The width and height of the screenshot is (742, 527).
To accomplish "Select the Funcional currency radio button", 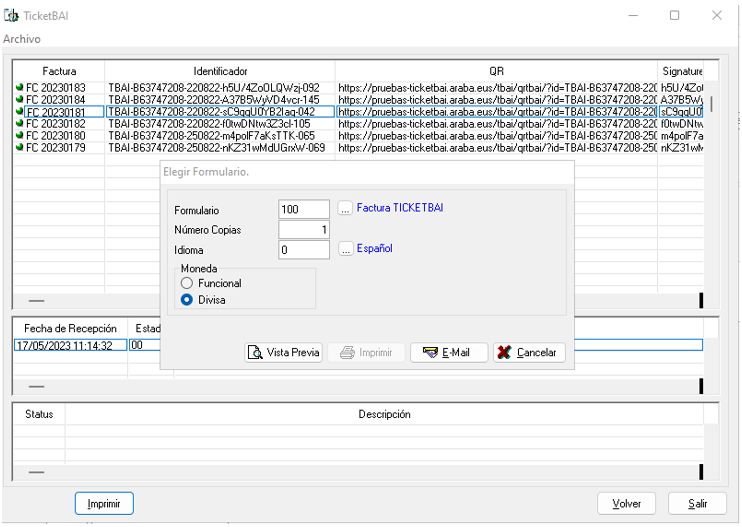I will click(187, 284).
